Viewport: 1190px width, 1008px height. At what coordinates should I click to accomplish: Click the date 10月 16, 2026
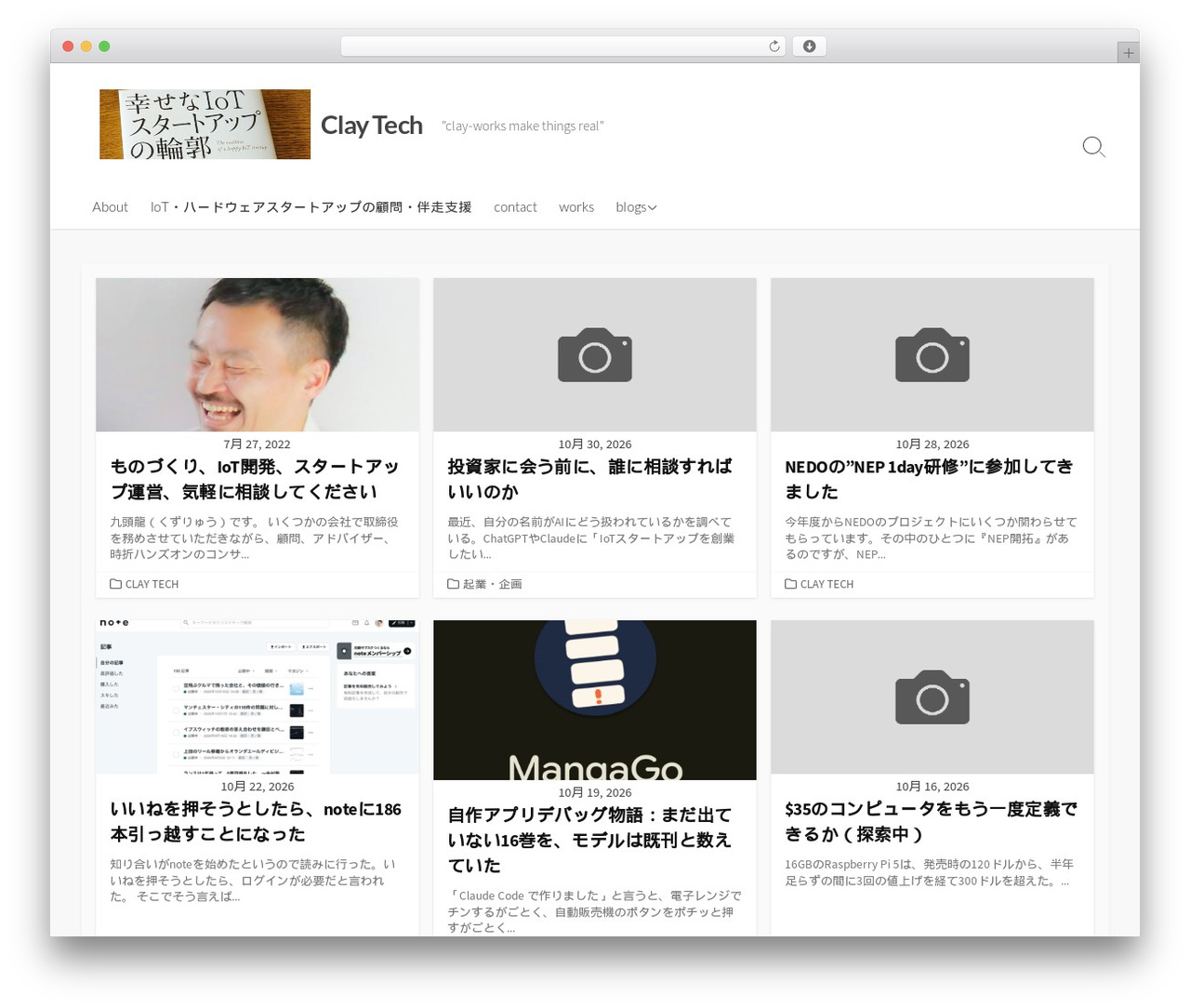click(932, 787)
